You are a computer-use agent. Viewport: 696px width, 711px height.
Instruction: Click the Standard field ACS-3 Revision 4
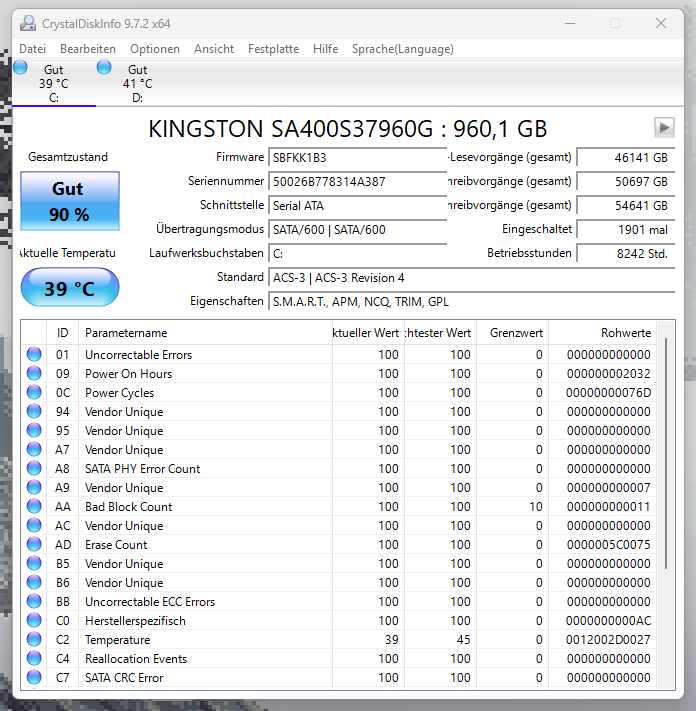(472, 278)
